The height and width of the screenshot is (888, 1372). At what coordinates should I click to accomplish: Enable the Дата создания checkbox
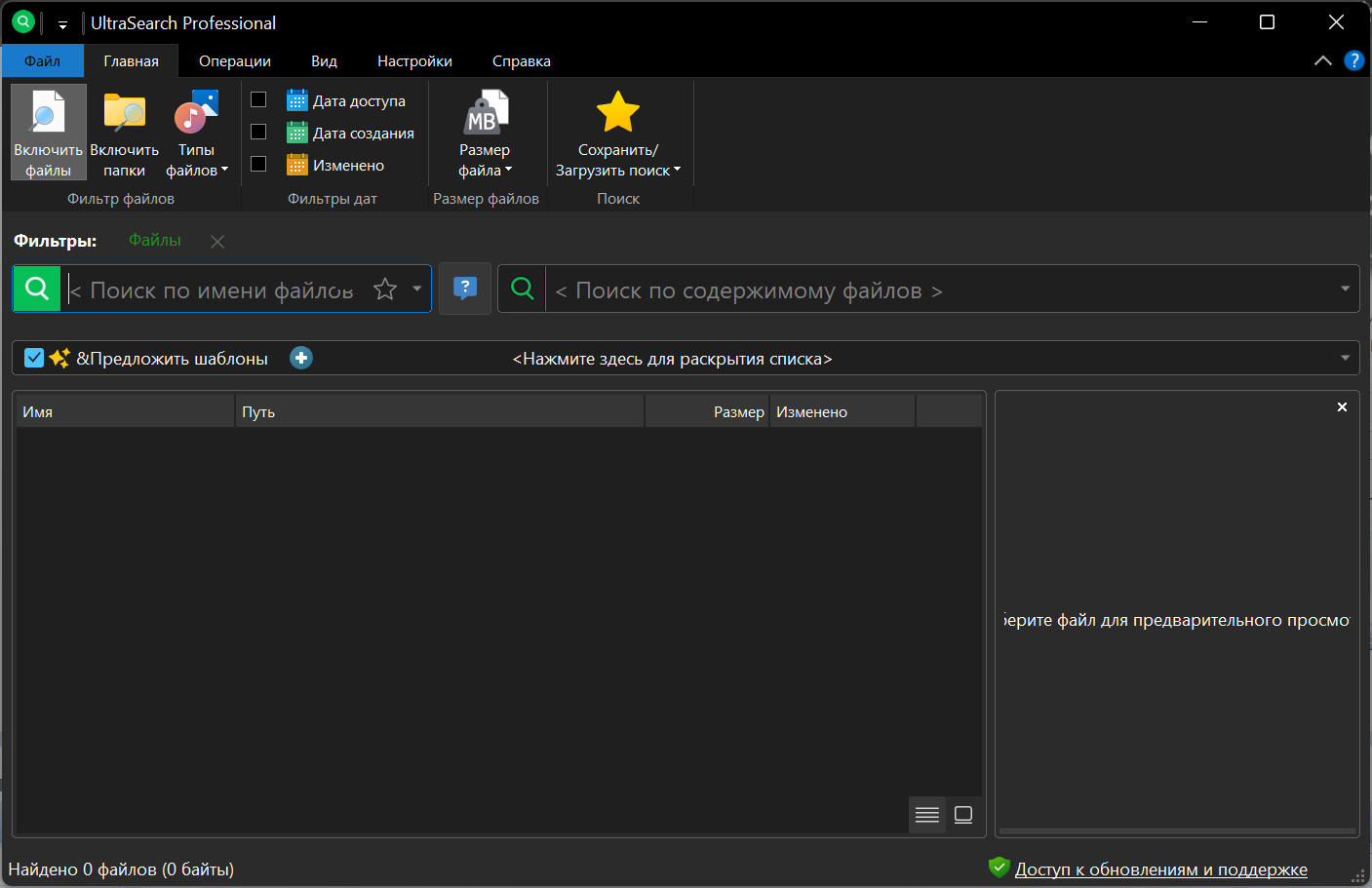(x=258, y=132)
